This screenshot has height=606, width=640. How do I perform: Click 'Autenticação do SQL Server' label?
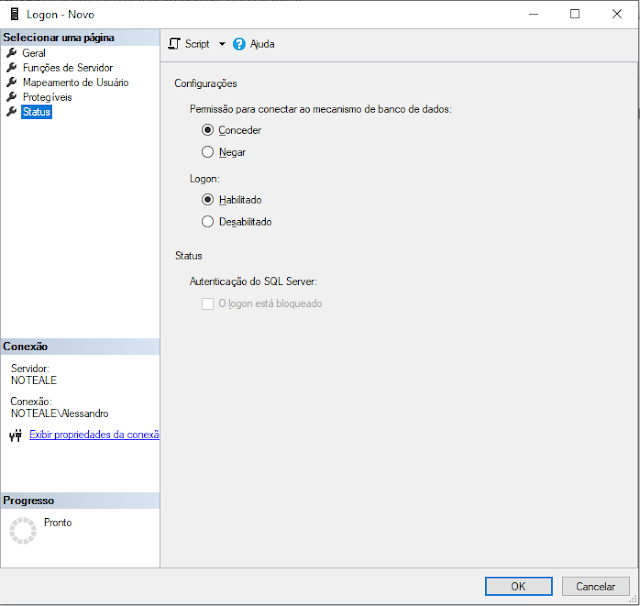coord(253,282)
